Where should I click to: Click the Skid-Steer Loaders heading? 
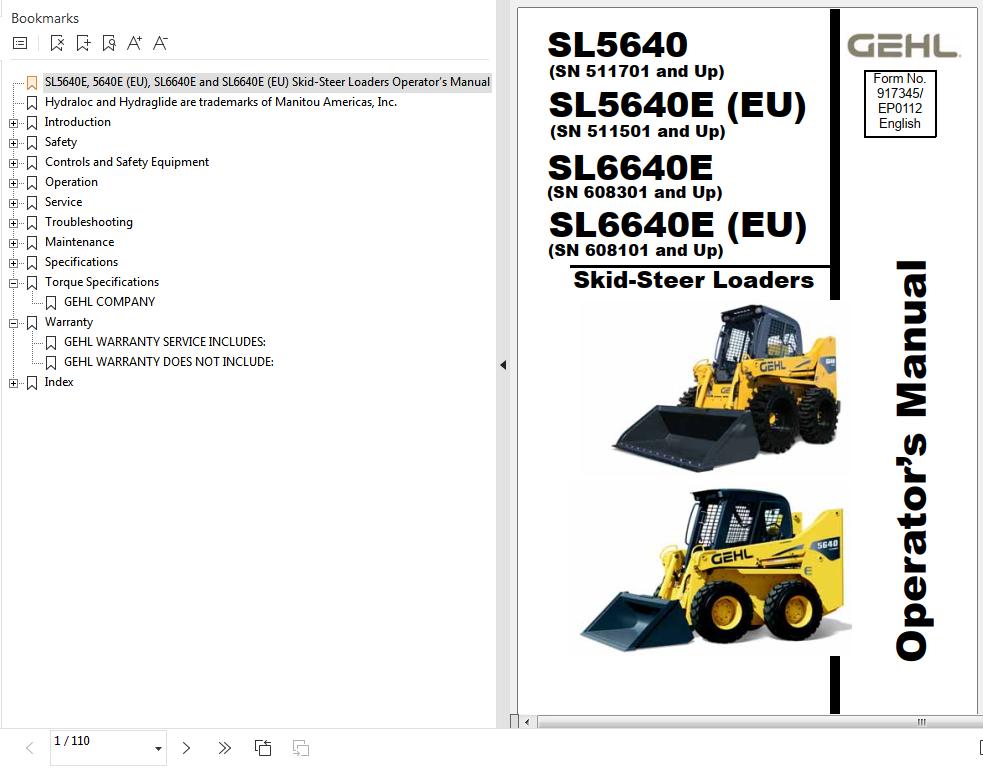[693, 280]
